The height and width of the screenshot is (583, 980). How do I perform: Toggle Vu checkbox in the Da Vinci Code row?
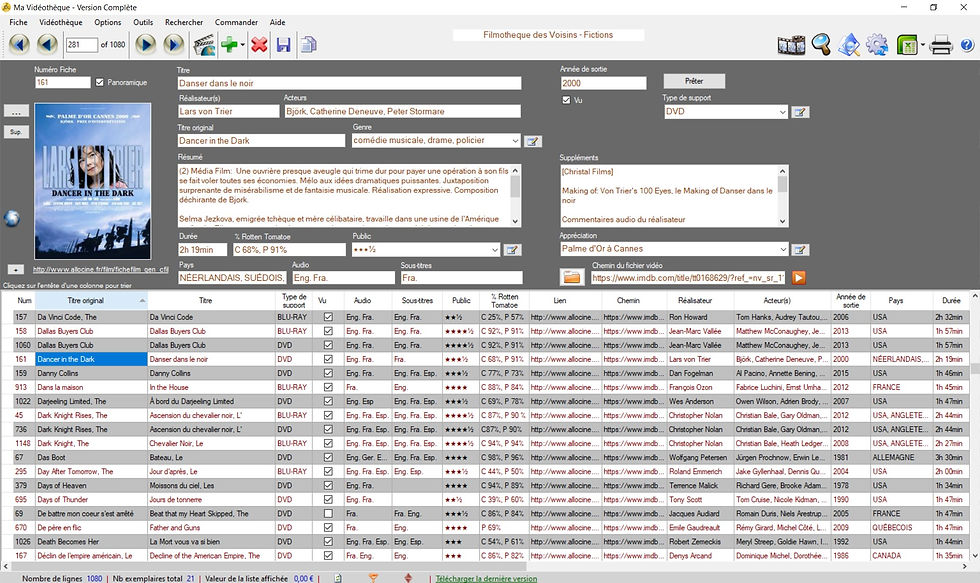tap(328, 317)
